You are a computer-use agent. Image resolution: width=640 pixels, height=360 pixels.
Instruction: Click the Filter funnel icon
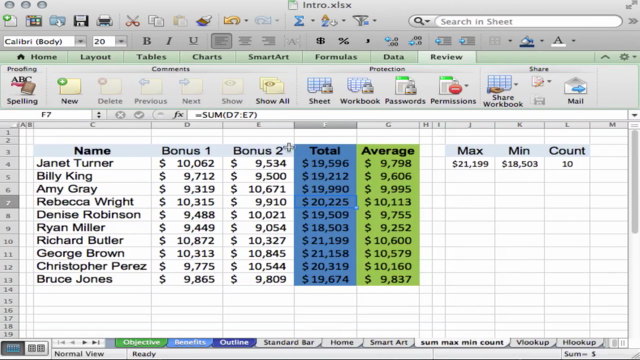click(360, 21)
